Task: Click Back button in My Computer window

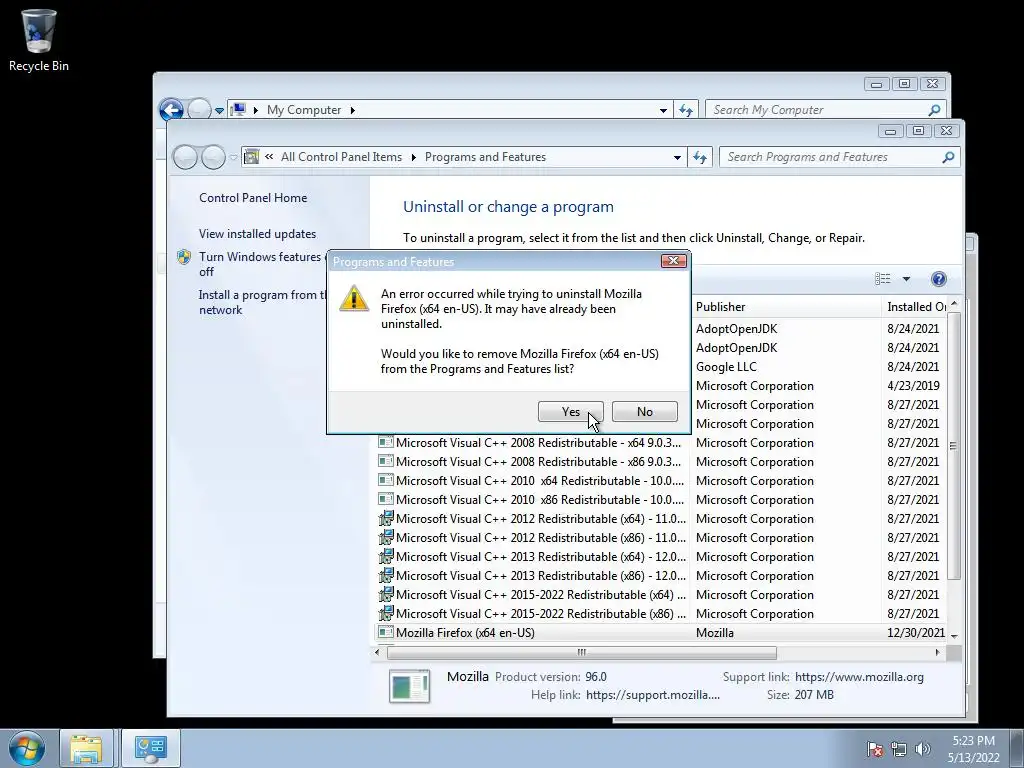Action: (171, 110)
